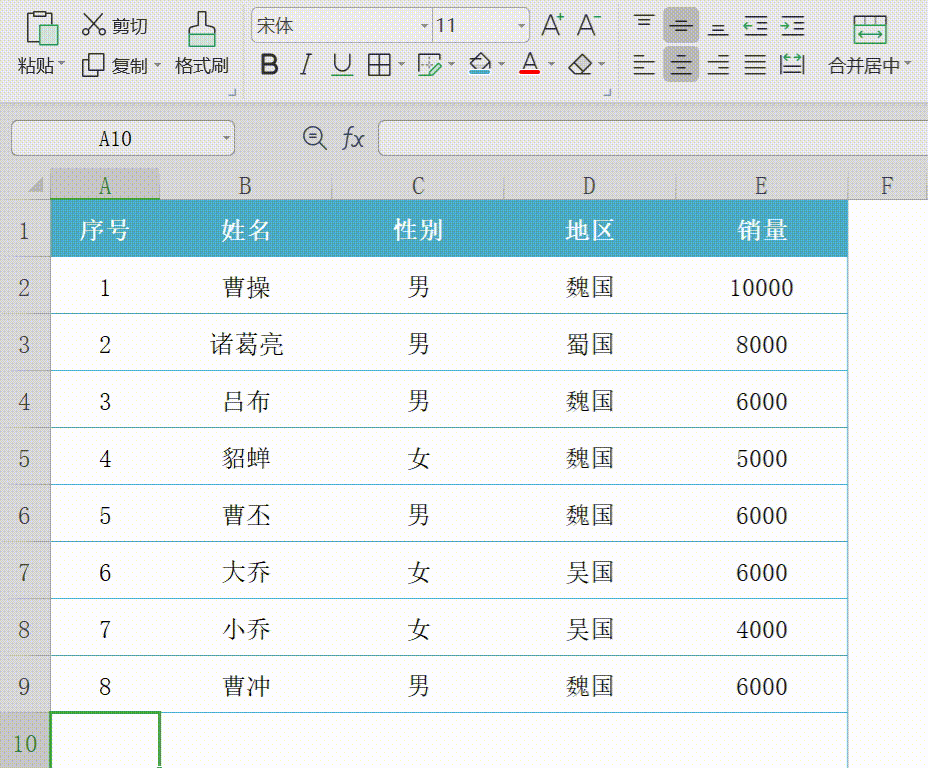Apply underline to the selected cell
928x768 pixels.
[x=341, y=63]
